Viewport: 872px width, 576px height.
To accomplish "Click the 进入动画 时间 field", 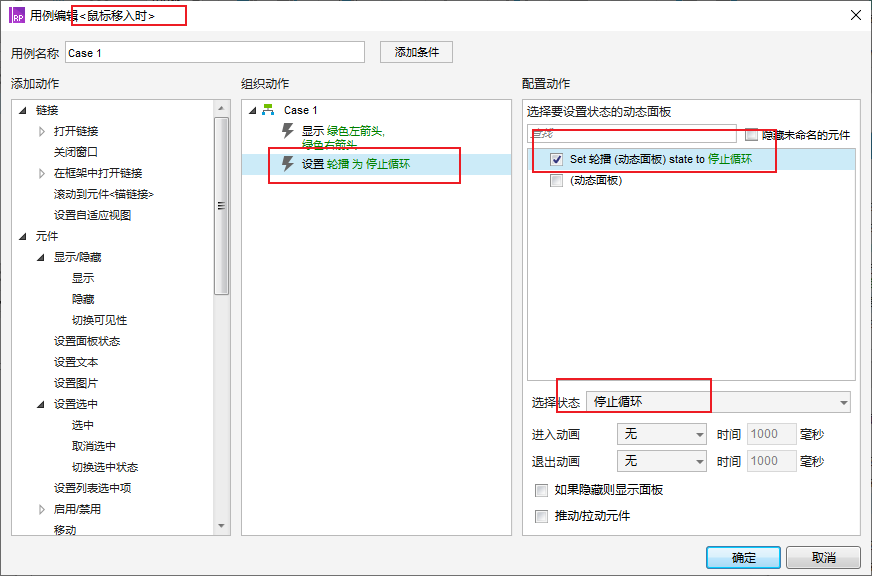I will point(772,434).
